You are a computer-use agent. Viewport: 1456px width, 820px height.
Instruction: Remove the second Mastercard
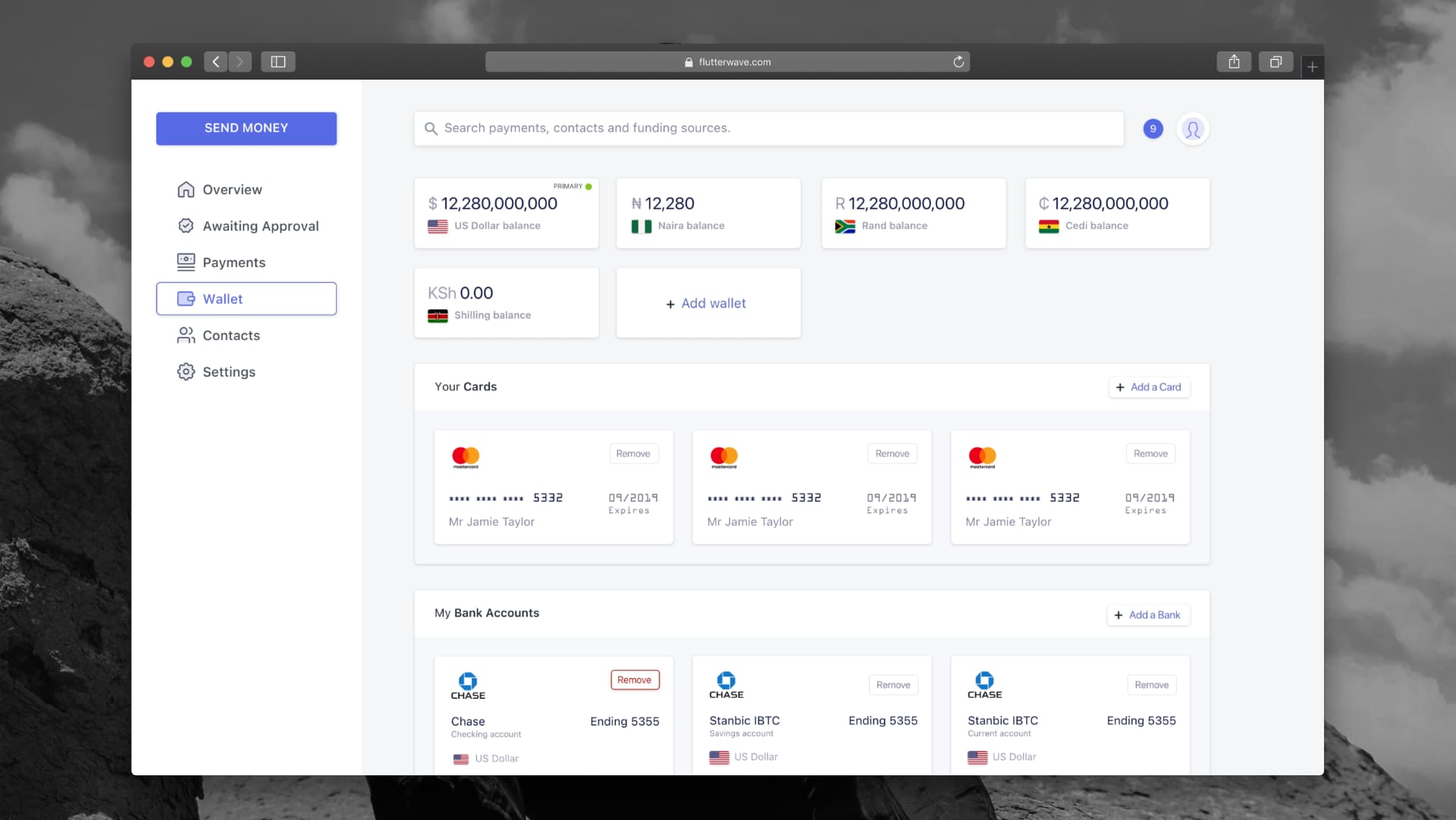coord(892,454)
